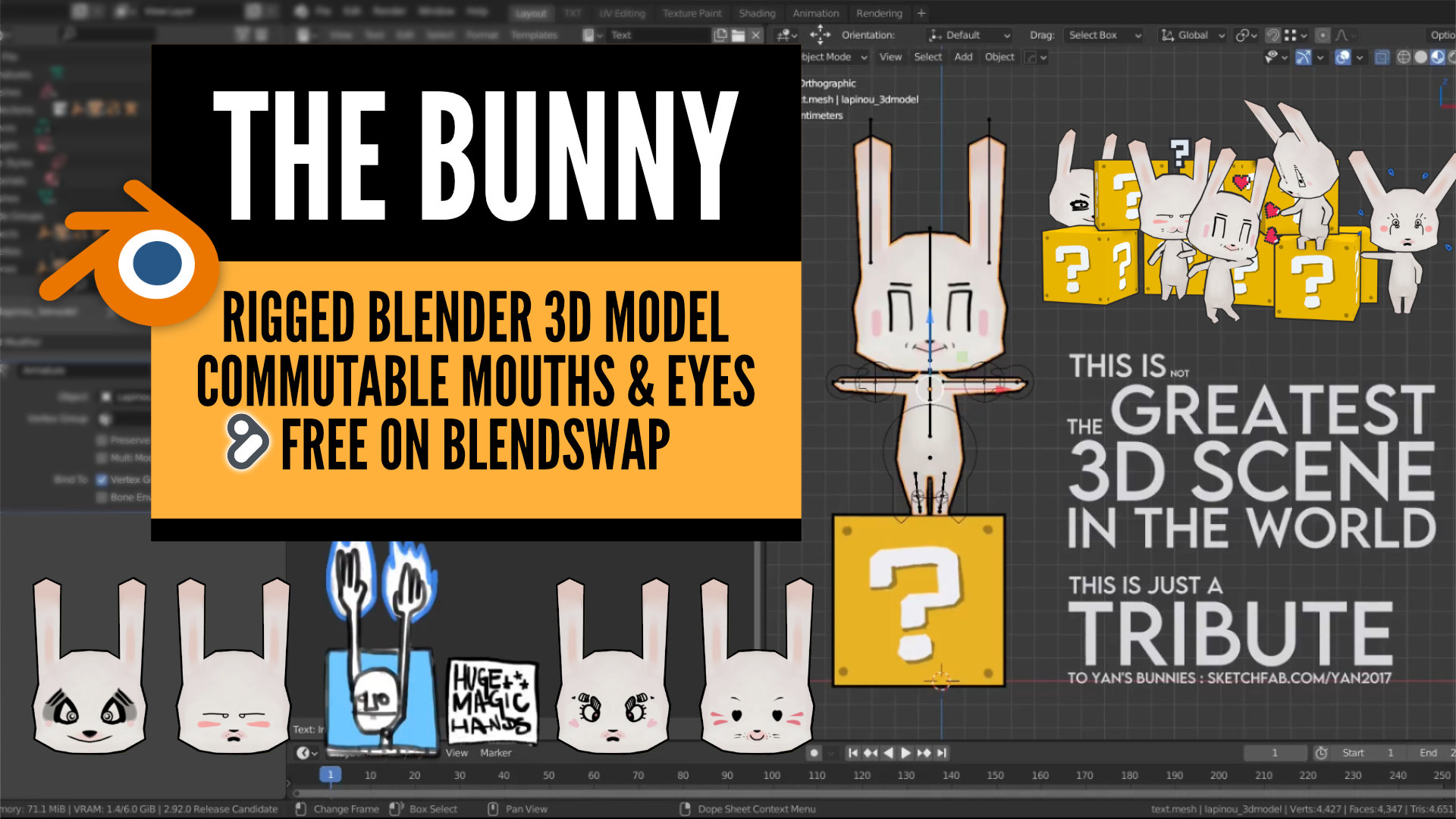Toggle the Bone Envelopes checkbox

pos(101,497)
